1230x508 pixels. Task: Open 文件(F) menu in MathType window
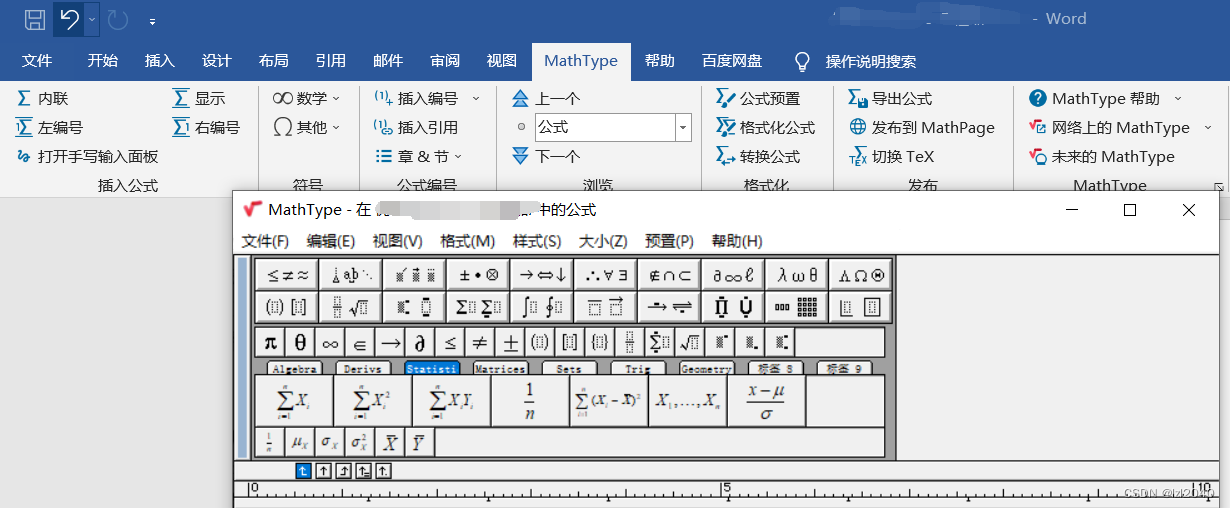coord(265,241)
